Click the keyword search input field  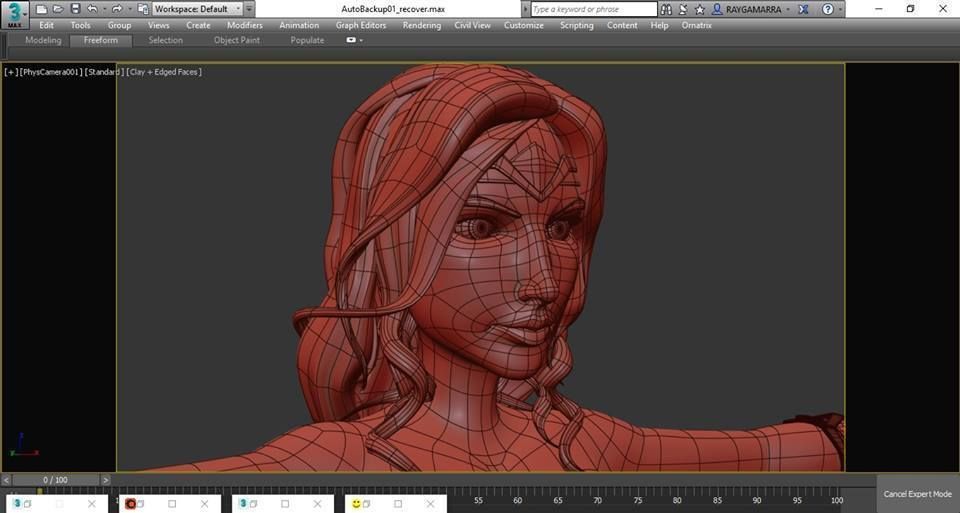click(593, 9)
